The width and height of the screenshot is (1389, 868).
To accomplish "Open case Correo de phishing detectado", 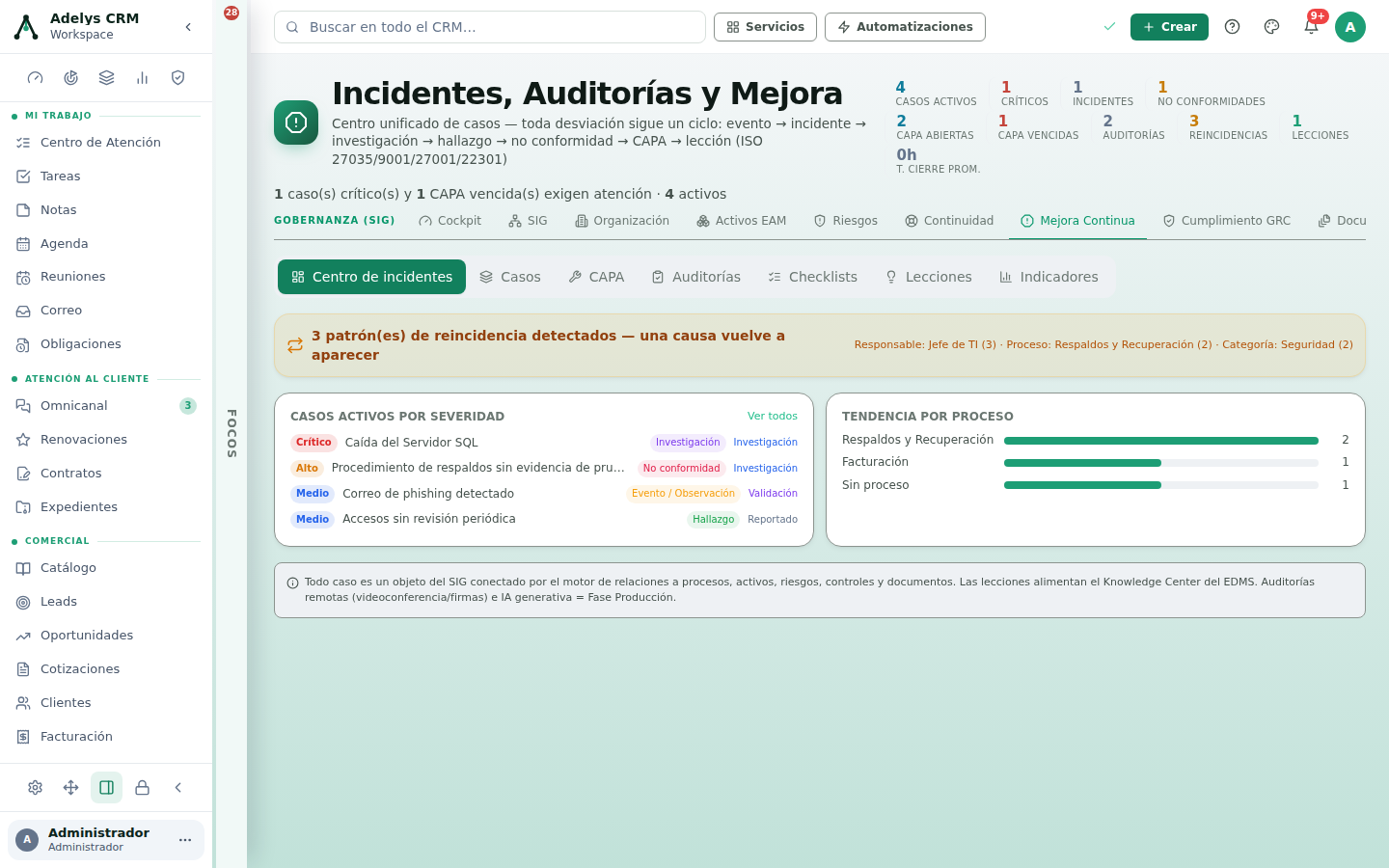I will click(x=544, y=494).
